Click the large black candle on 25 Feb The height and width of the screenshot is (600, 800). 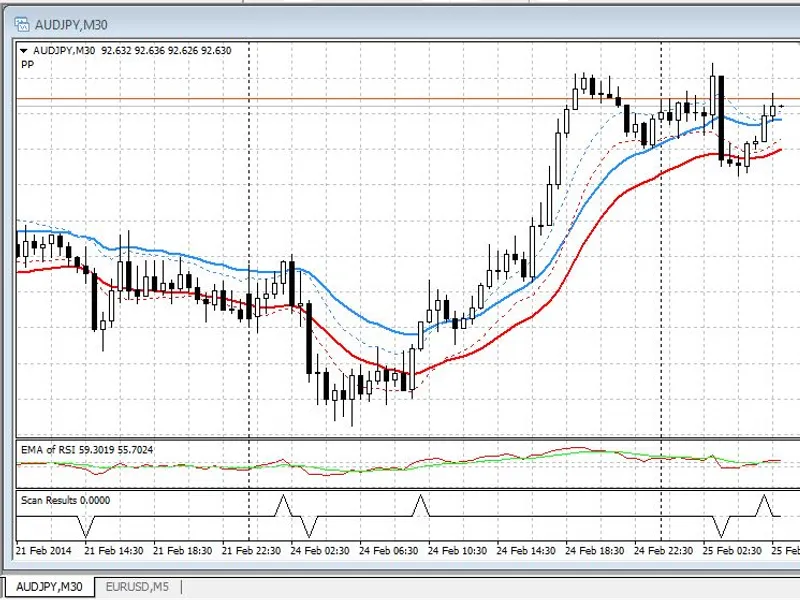click(x=721, y=118)
